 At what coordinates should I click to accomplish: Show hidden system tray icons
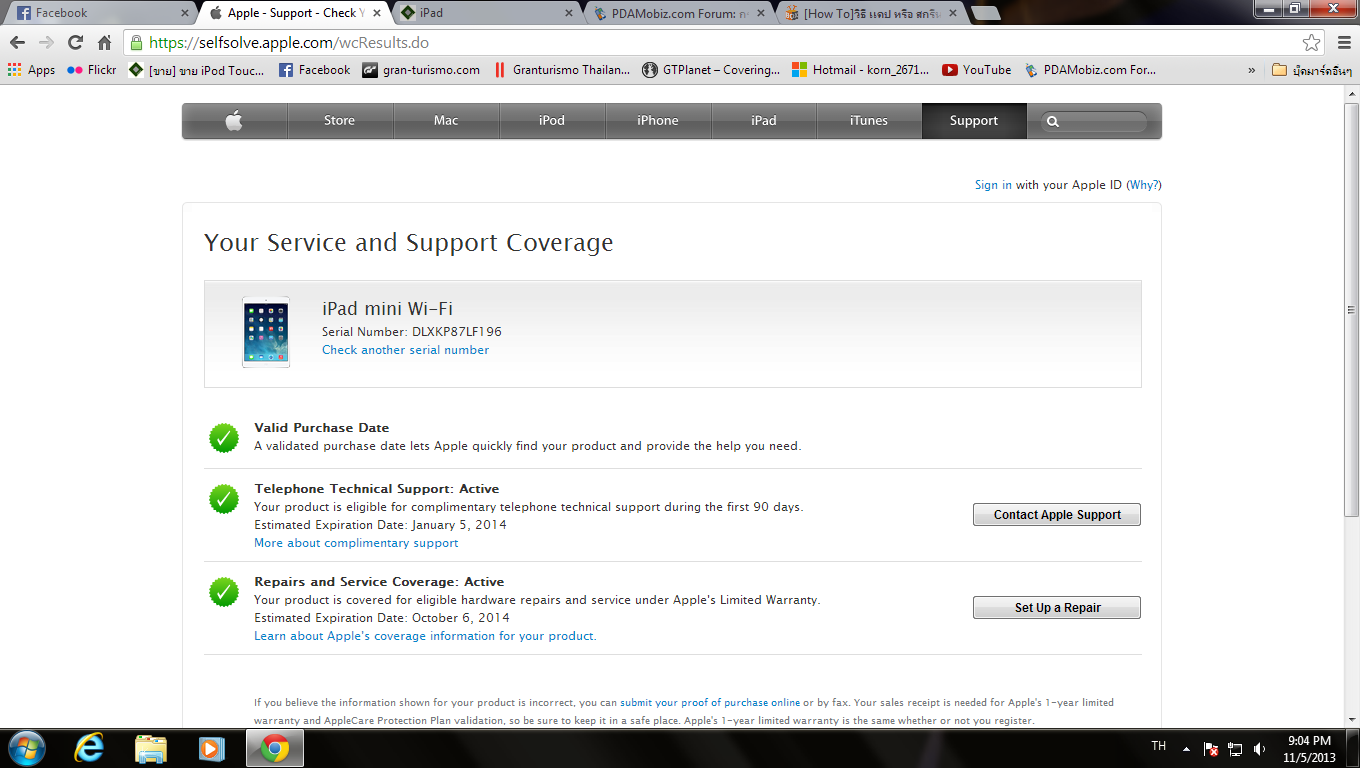coord(1186,748)
